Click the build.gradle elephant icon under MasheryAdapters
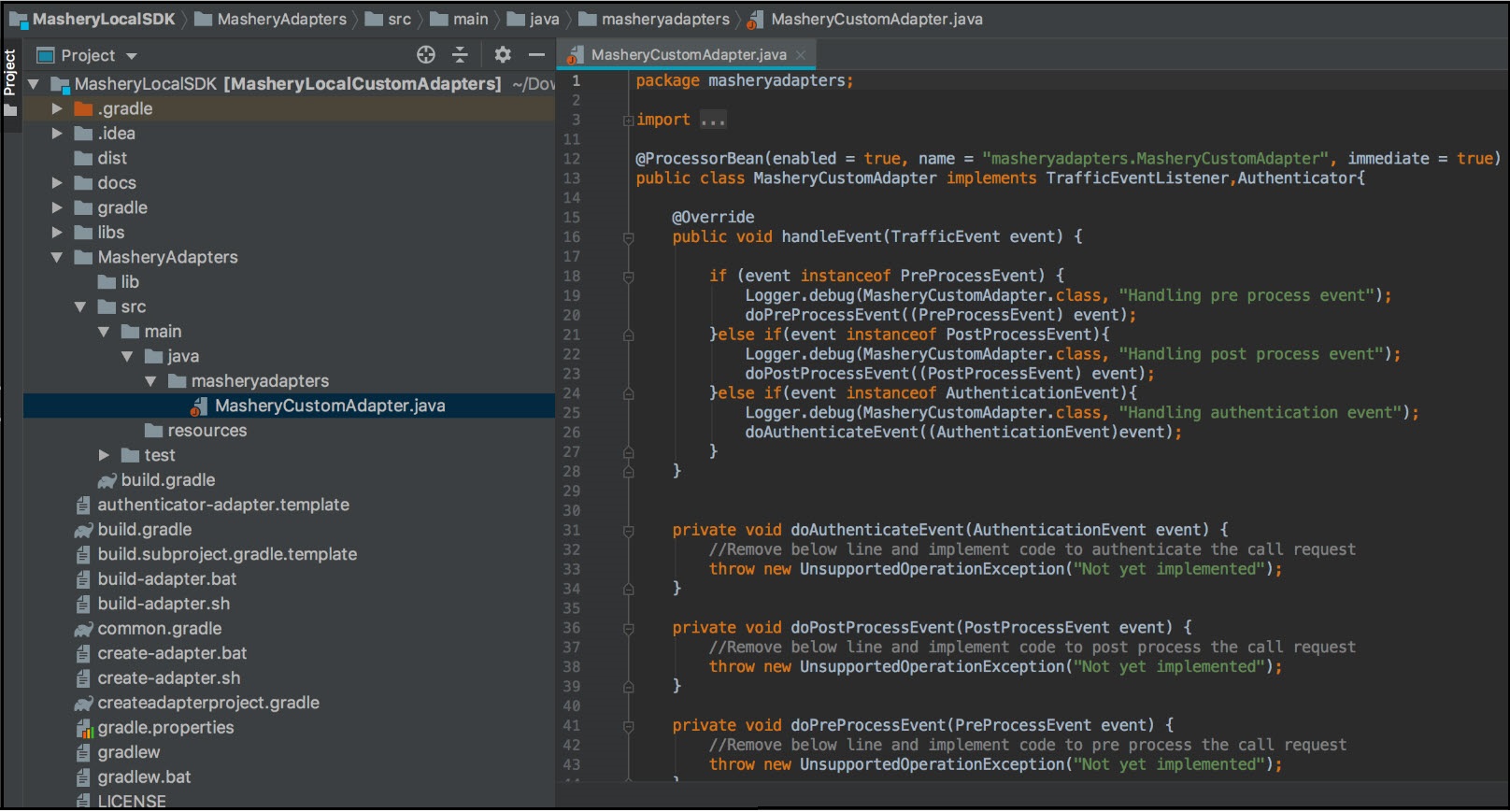The height and width of the screenshot is (812, 1510). [107, 480]
